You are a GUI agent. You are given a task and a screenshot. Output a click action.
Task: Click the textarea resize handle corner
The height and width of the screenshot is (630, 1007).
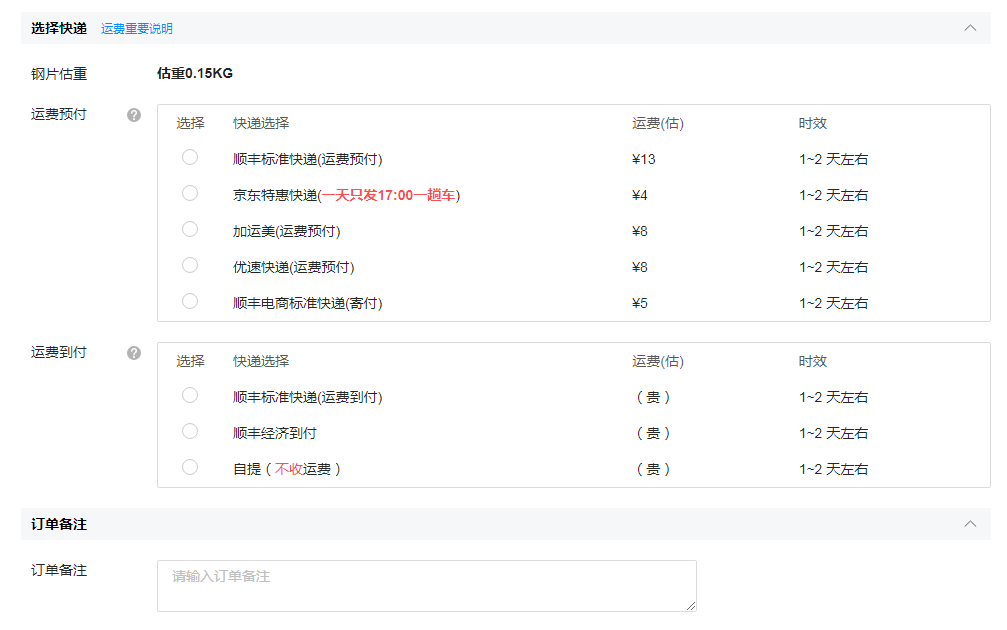click(691, 606)
